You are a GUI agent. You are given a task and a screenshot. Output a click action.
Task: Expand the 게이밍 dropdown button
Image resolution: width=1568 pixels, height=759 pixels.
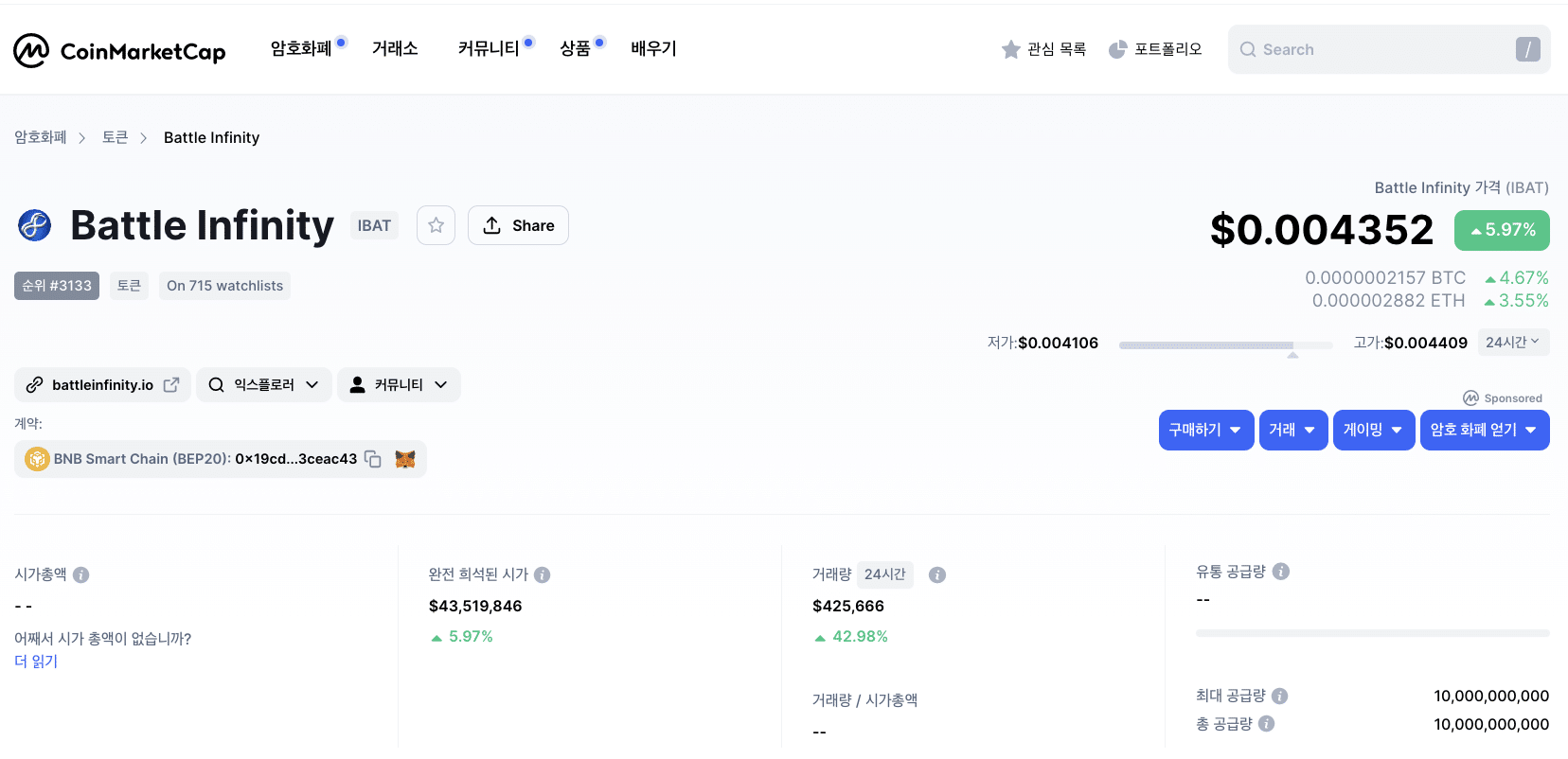click(x=1374, y=430)
